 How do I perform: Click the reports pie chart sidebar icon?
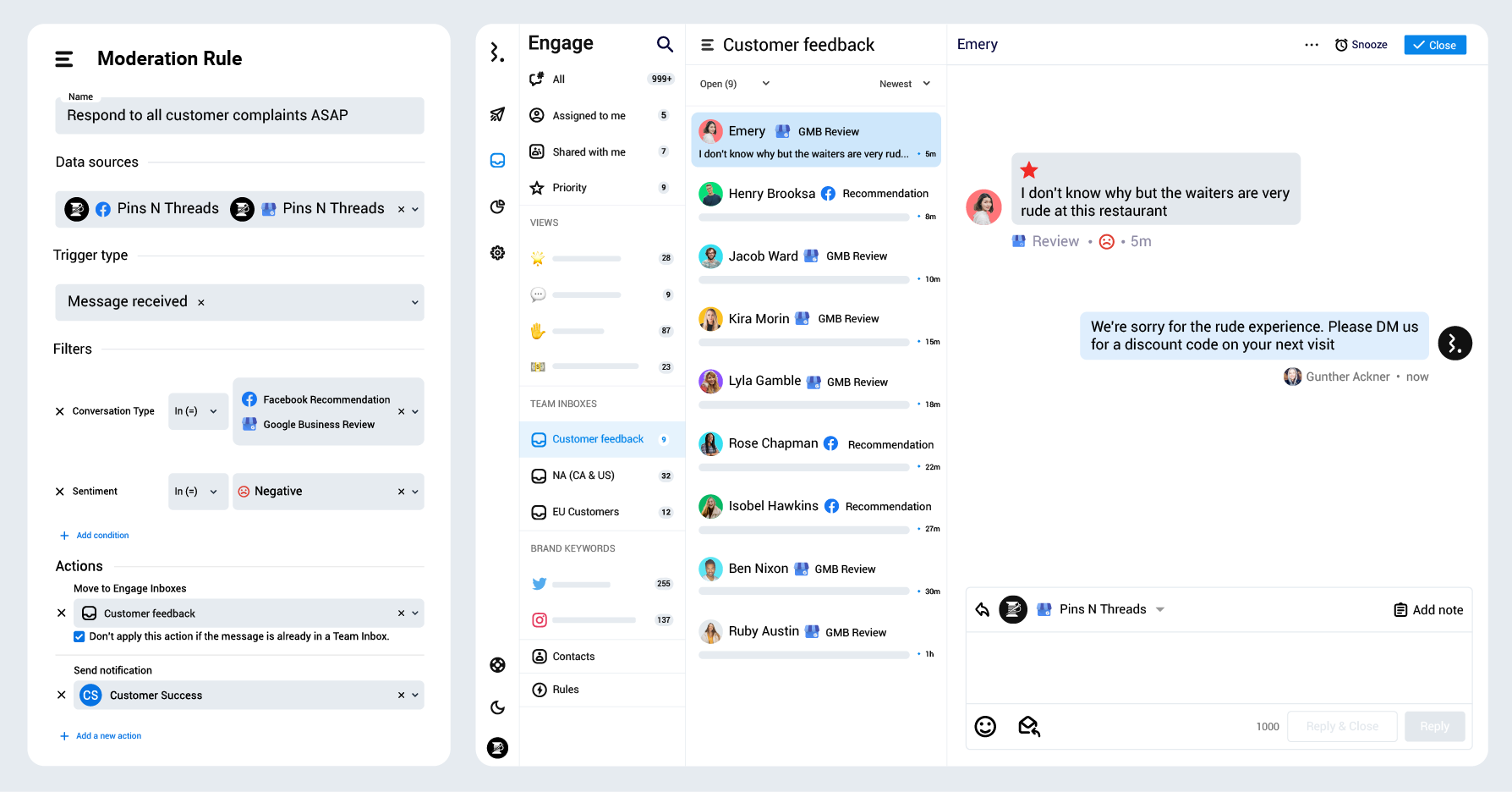coord(497,206)
